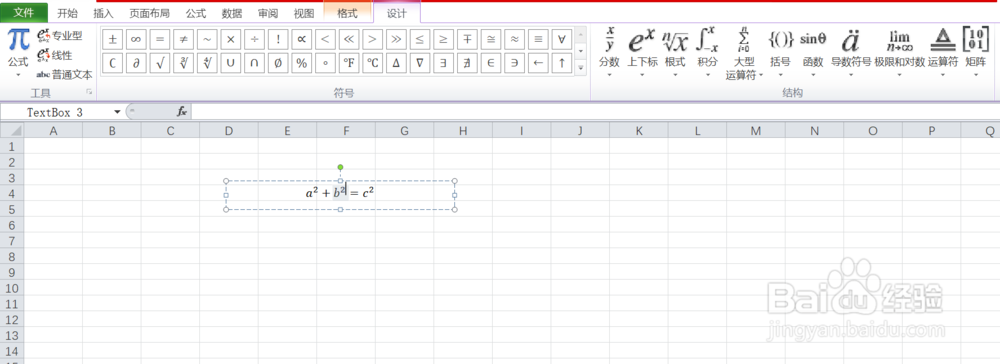1000x364 pixels.
Task: Select the 线性 linear format
Action: (x=55, y=55)
